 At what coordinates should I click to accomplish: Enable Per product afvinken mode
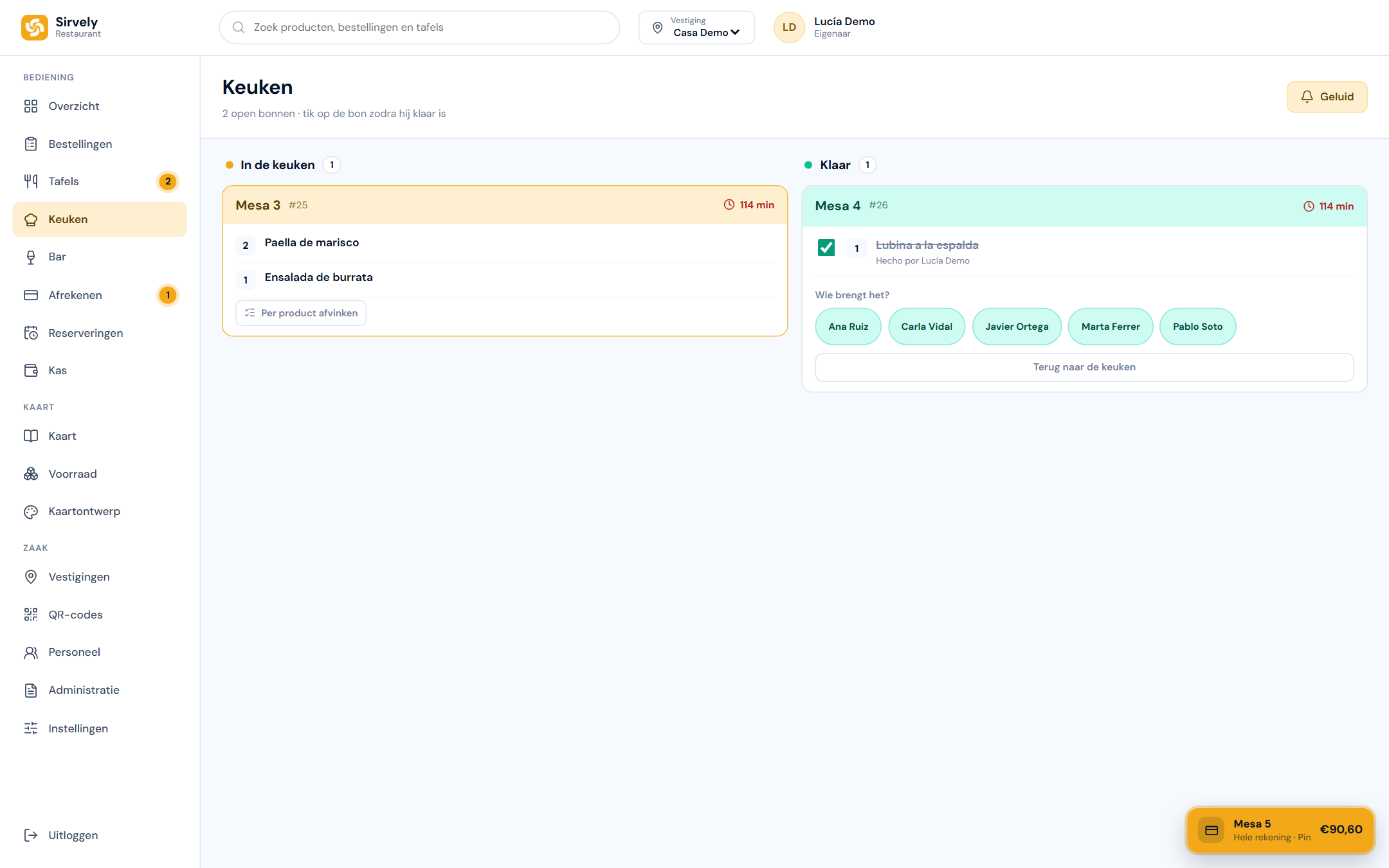[301, 313]
